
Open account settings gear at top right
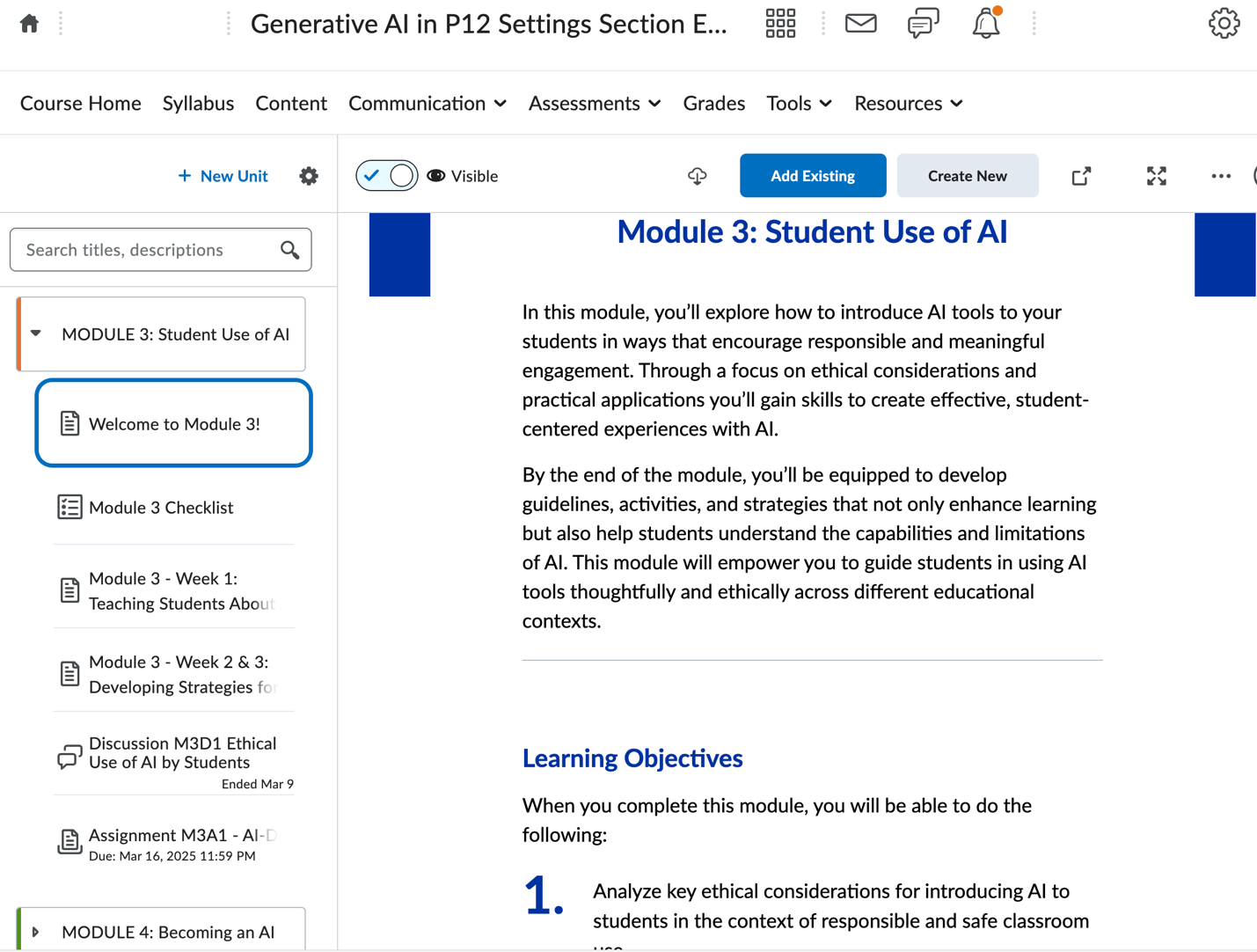pyautogui.click(x=1223, y=24)
